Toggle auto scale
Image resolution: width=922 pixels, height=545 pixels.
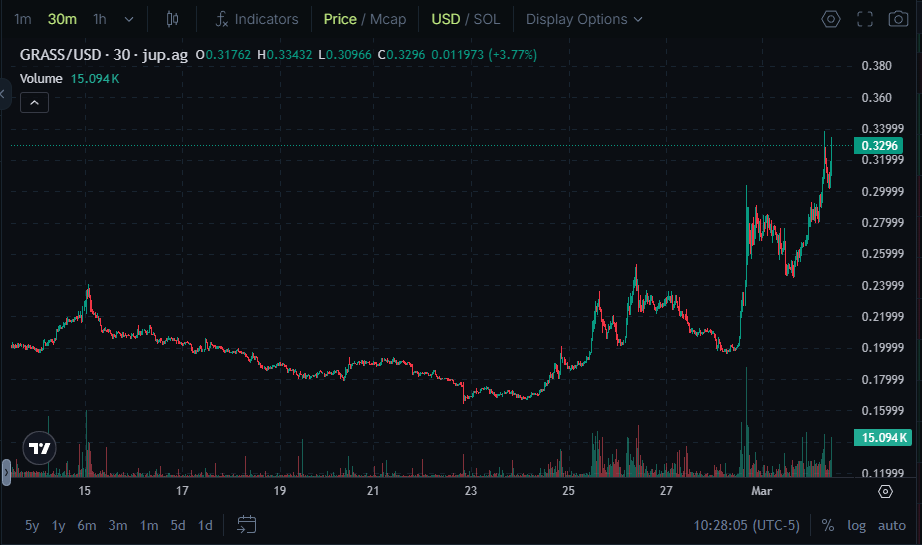(891, 526)
